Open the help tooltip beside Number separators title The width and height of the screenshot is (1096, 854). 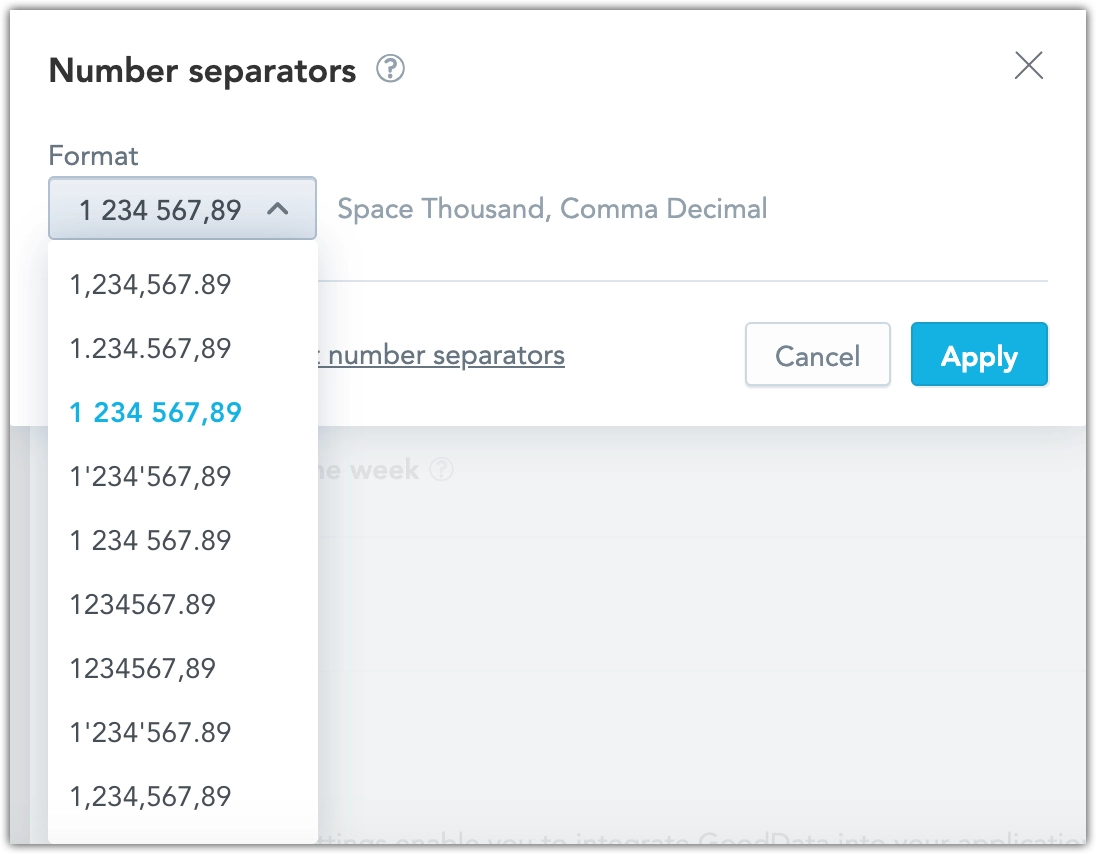click(x=392, y=69)
